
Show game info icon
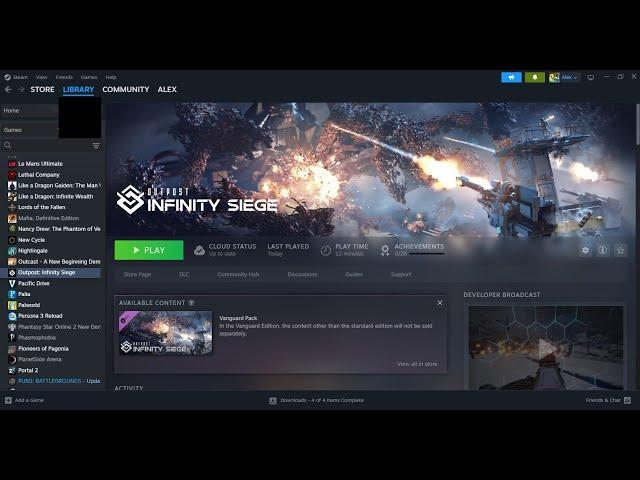point(602,250)
